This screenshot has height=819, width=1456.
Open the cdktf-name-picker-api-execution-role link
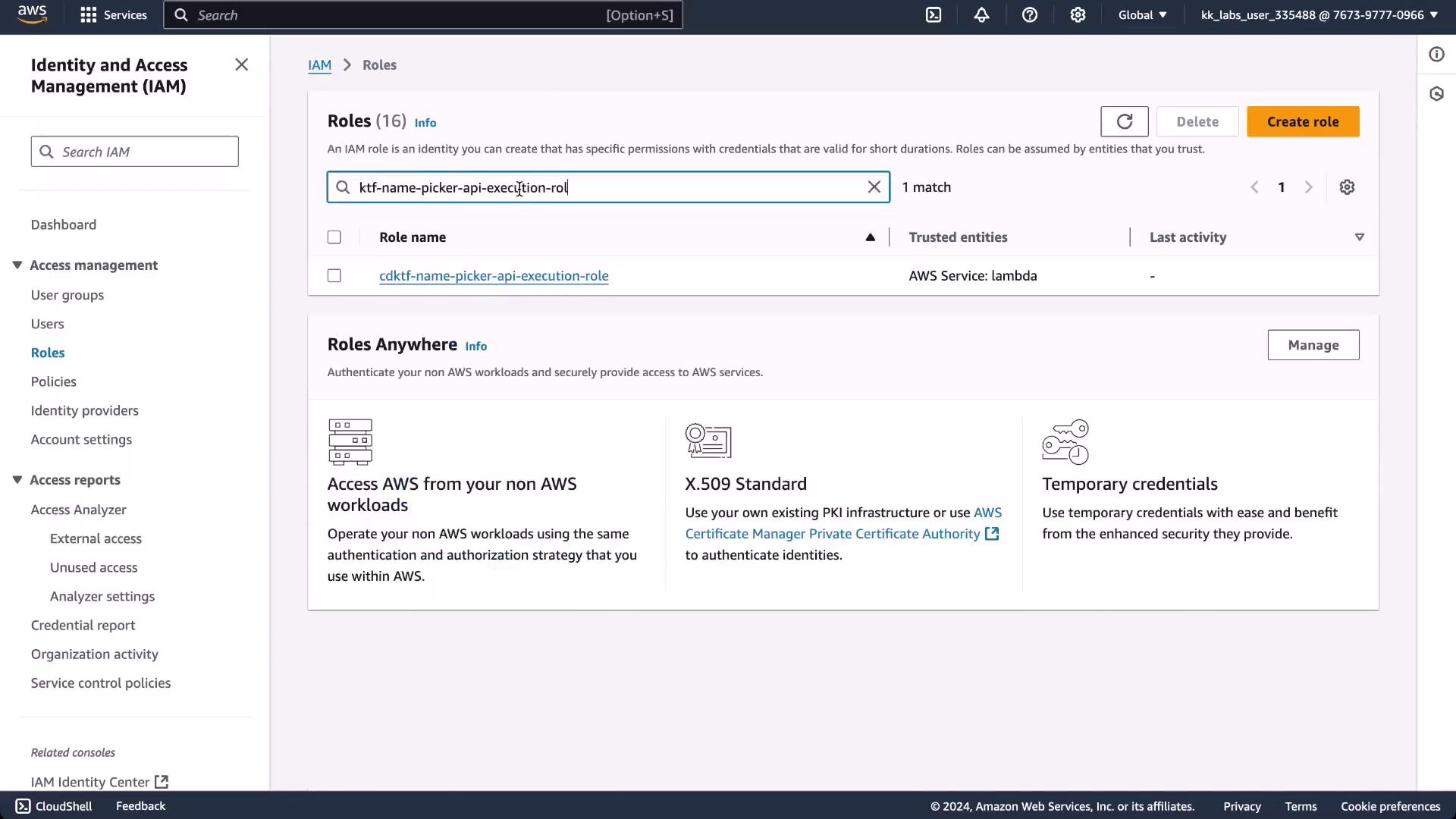point(494,276)
